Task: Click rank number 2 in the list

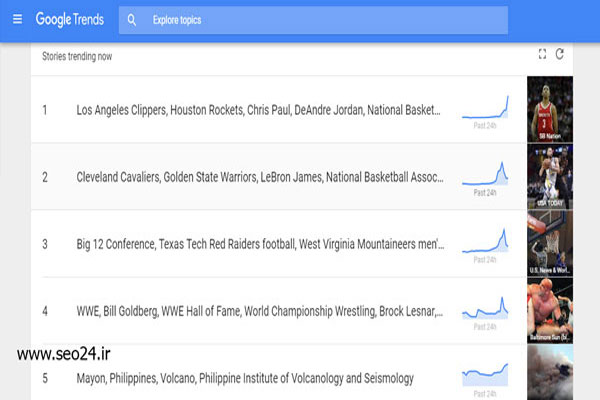Action: tap(45, 177)
